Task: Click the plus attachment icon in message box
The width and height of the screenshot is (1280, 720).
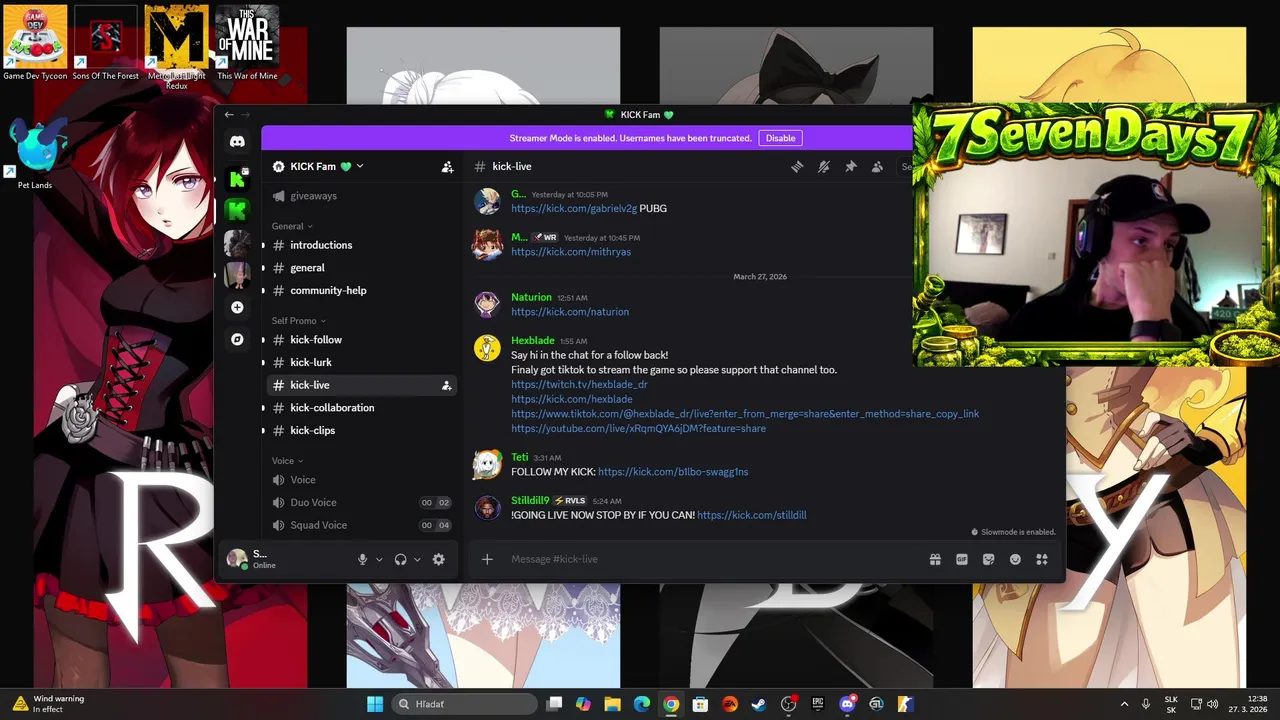Action: coord(487,559)
